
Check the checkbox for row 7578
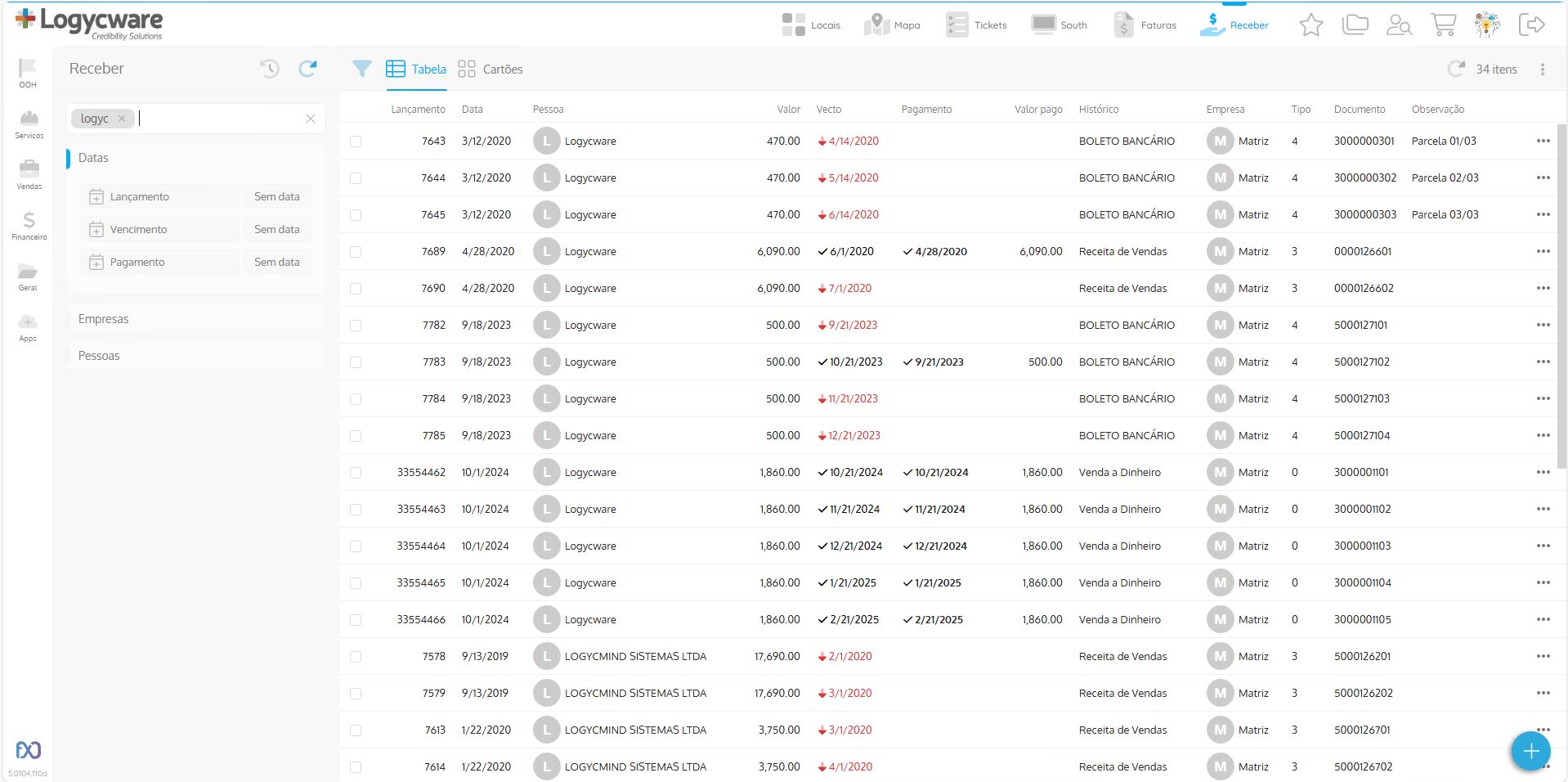pyautogui.click(x=356, y=657)
